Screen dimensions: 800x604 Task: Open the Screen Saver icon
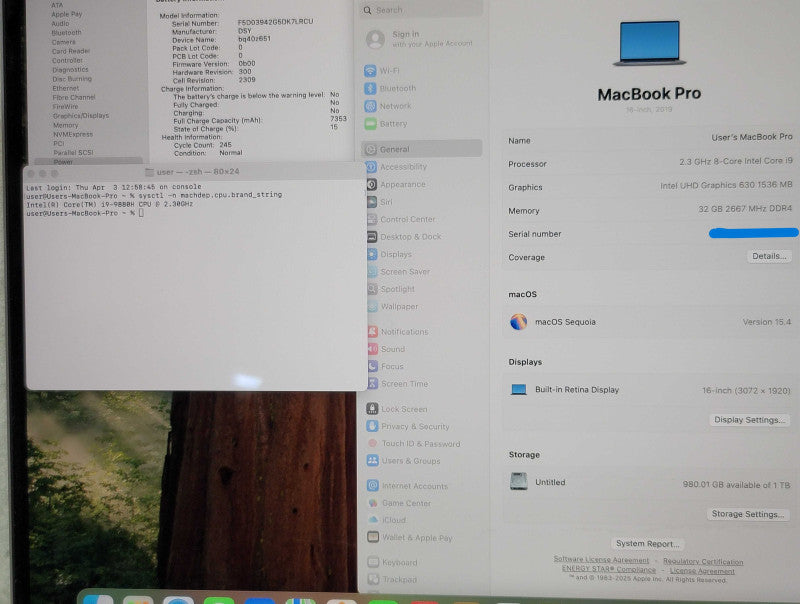point(372,271)
